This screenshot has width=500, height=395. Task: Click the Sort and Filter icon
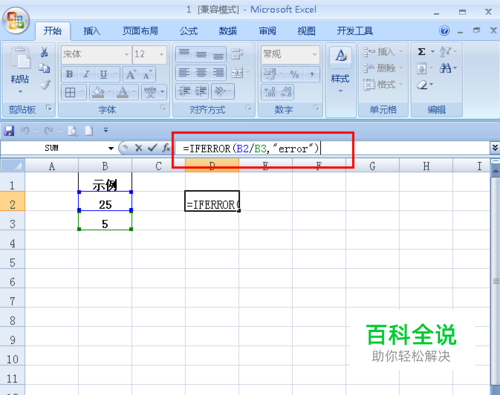click(445, 52)
